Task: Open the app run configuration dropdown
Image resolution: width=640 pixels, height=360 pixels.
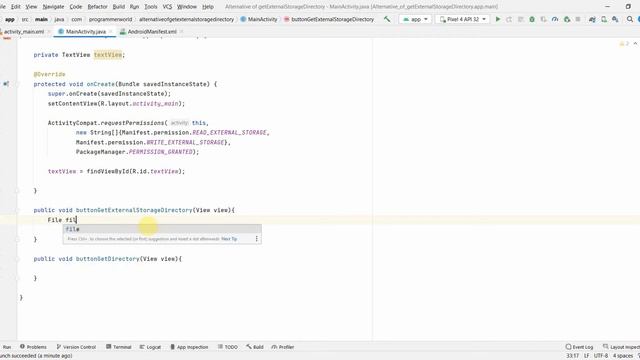Action: pyautogui.click(x=415, y=19)
